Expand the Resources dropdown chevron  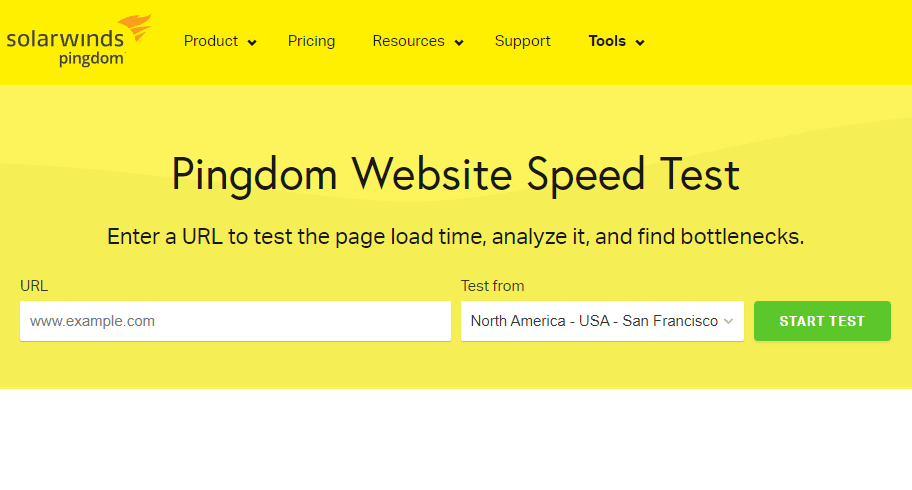click(459, 42)
